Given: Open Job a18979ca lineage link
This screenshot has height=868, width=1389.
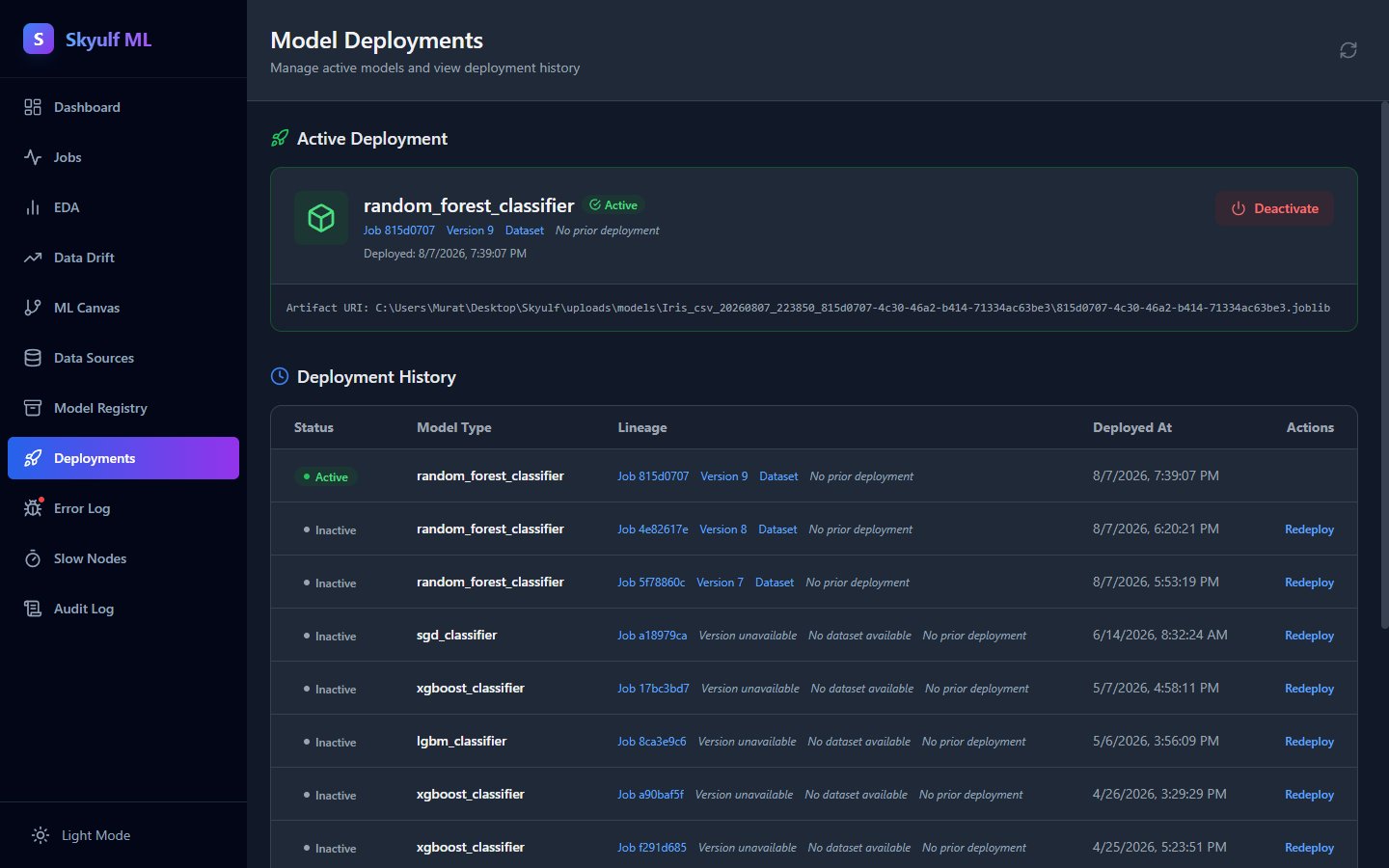Looking at the screenshot, I should click(x=652, y=636).
